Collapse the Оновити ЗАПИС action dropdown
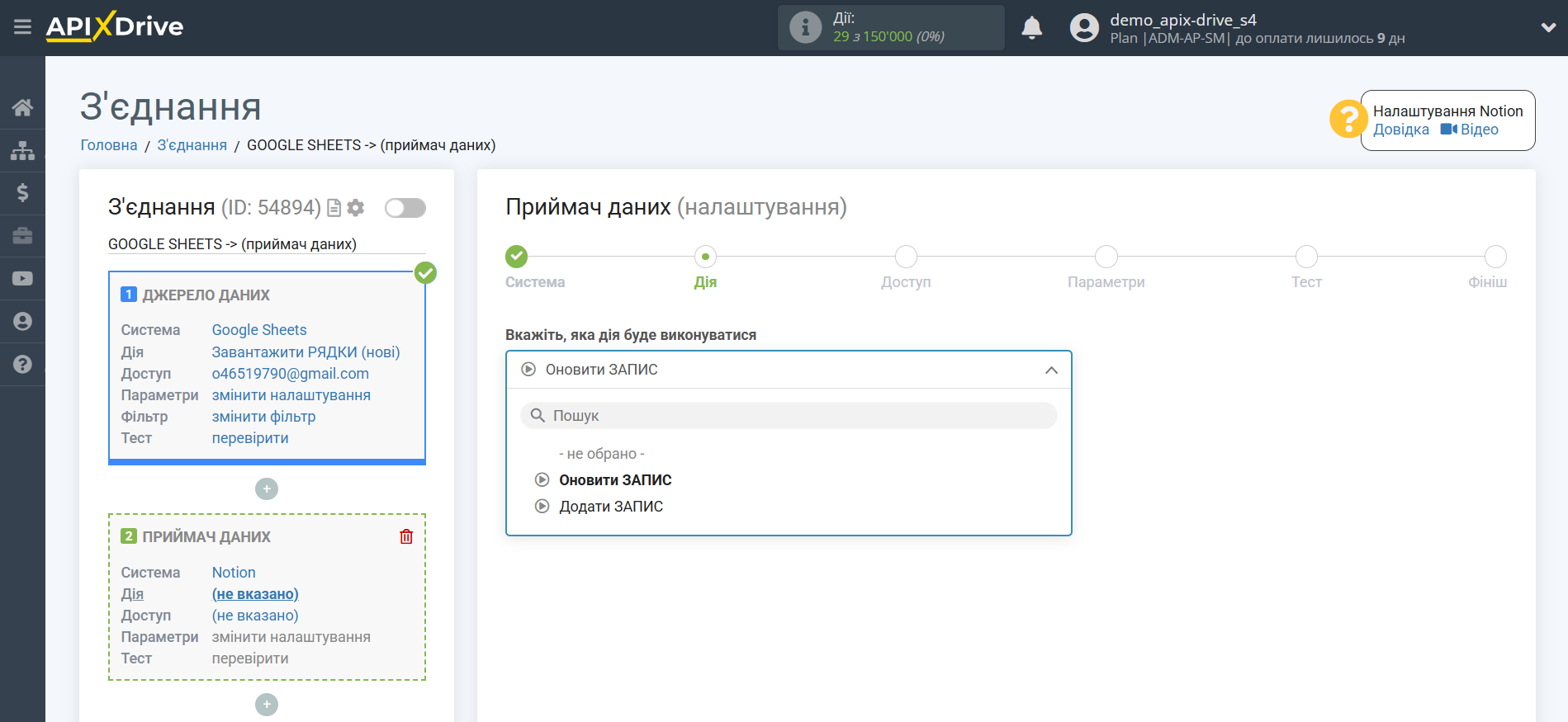The image size is (1568, 722). (789, 370)
